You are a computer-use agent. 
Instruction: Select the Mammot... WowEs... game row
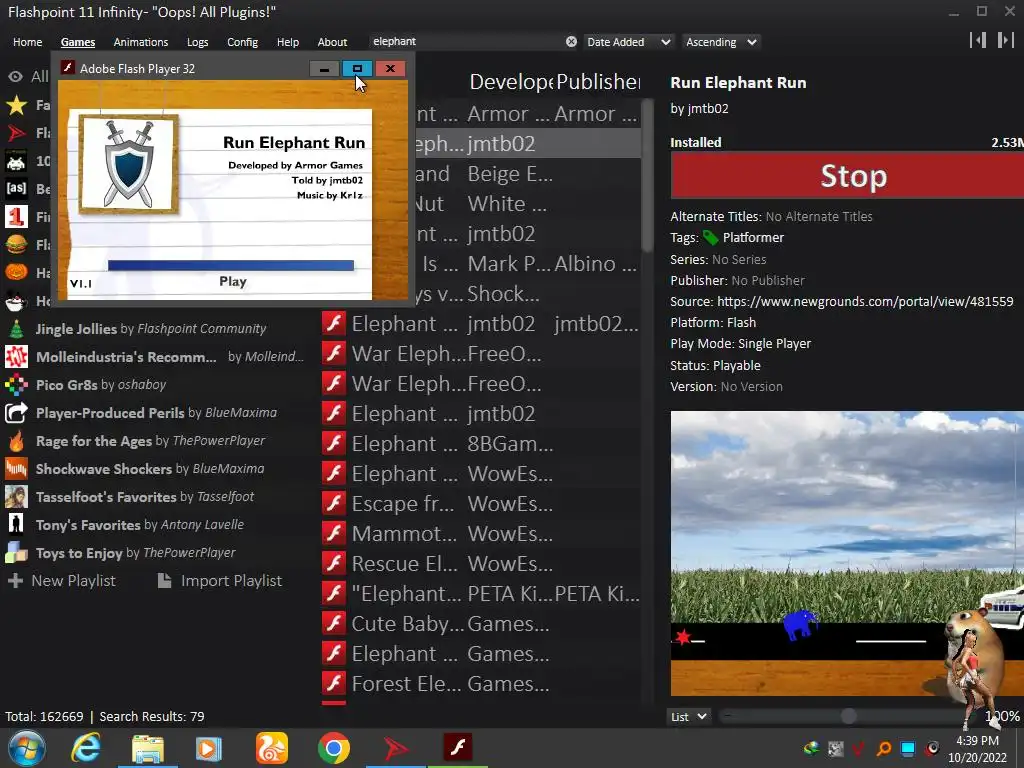[x=480, y=534]
